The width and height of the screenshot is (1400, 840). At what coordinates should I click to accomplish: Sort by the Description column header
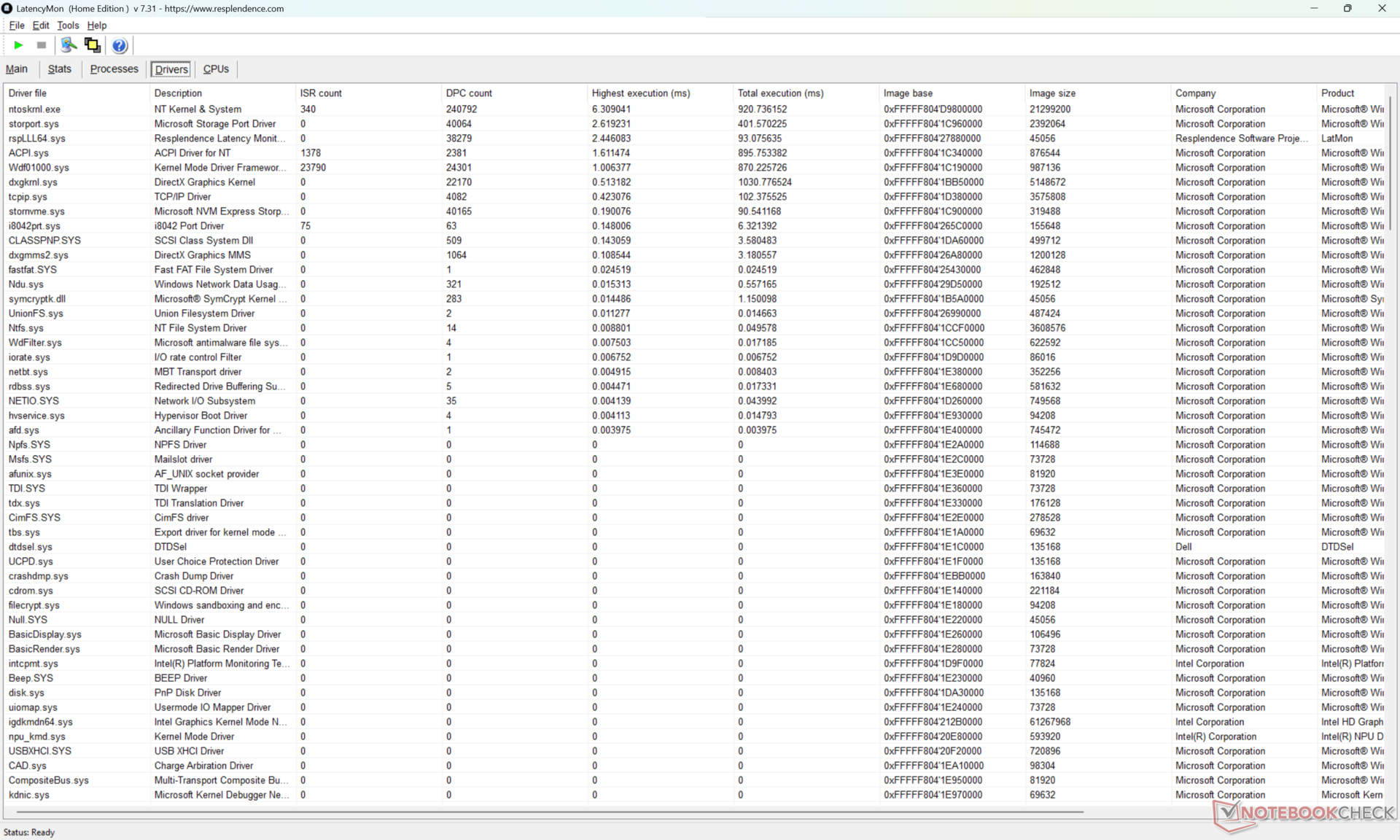coord(222,93)
